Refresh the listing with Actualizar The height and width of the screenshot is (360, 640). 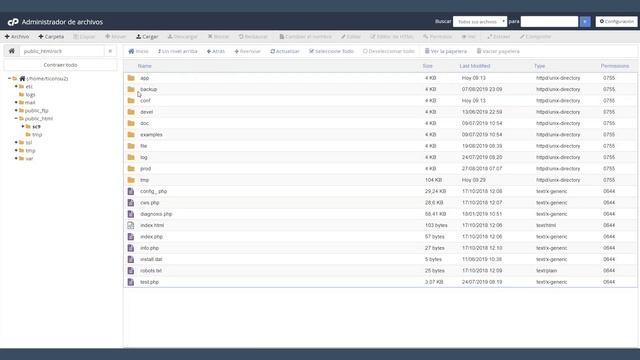[285, 51]
